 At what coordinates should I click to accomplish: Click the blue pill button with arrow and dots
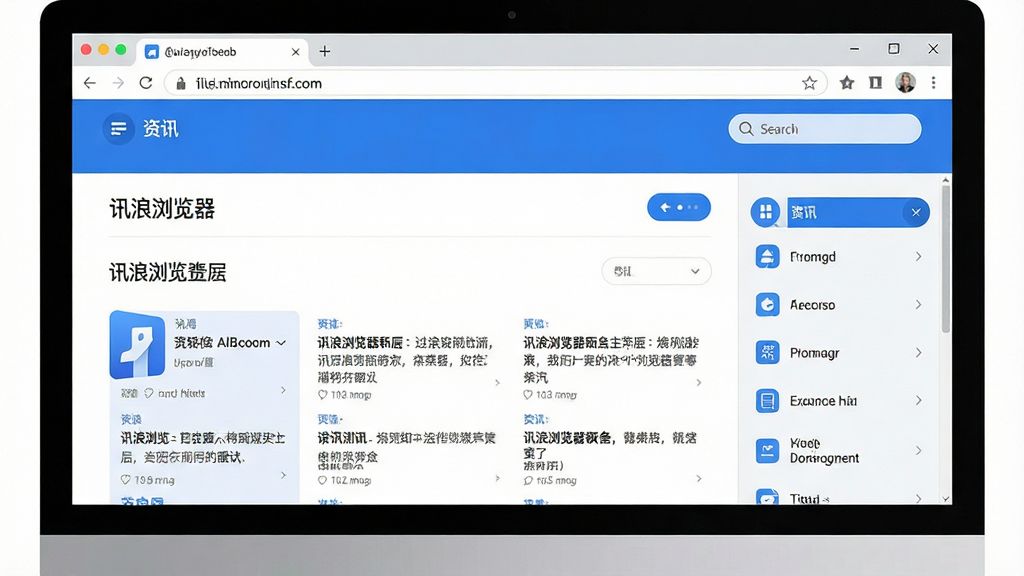point(679,207)
